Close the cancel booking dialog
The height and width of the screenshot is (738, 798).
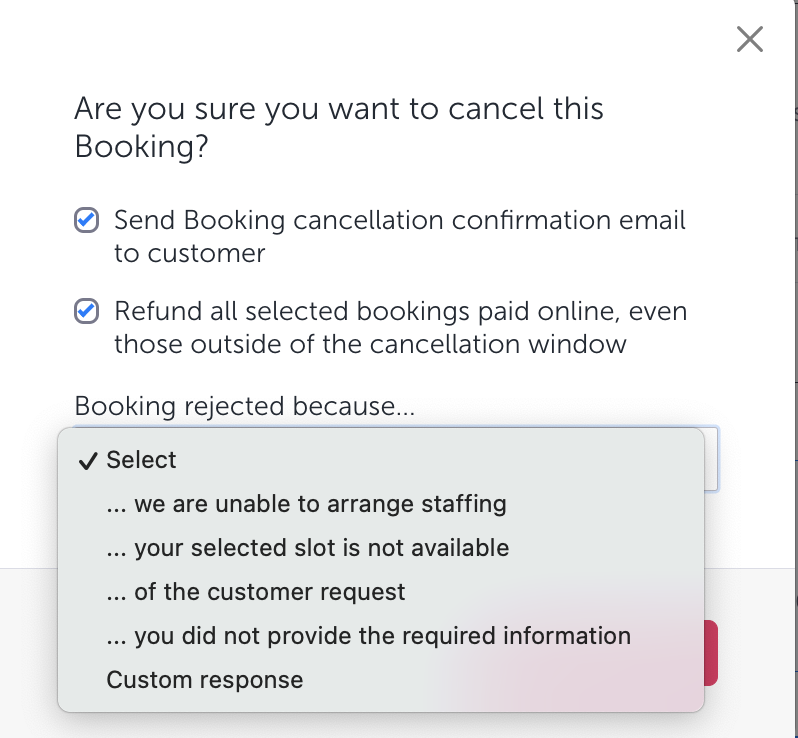tap(749, 39)
